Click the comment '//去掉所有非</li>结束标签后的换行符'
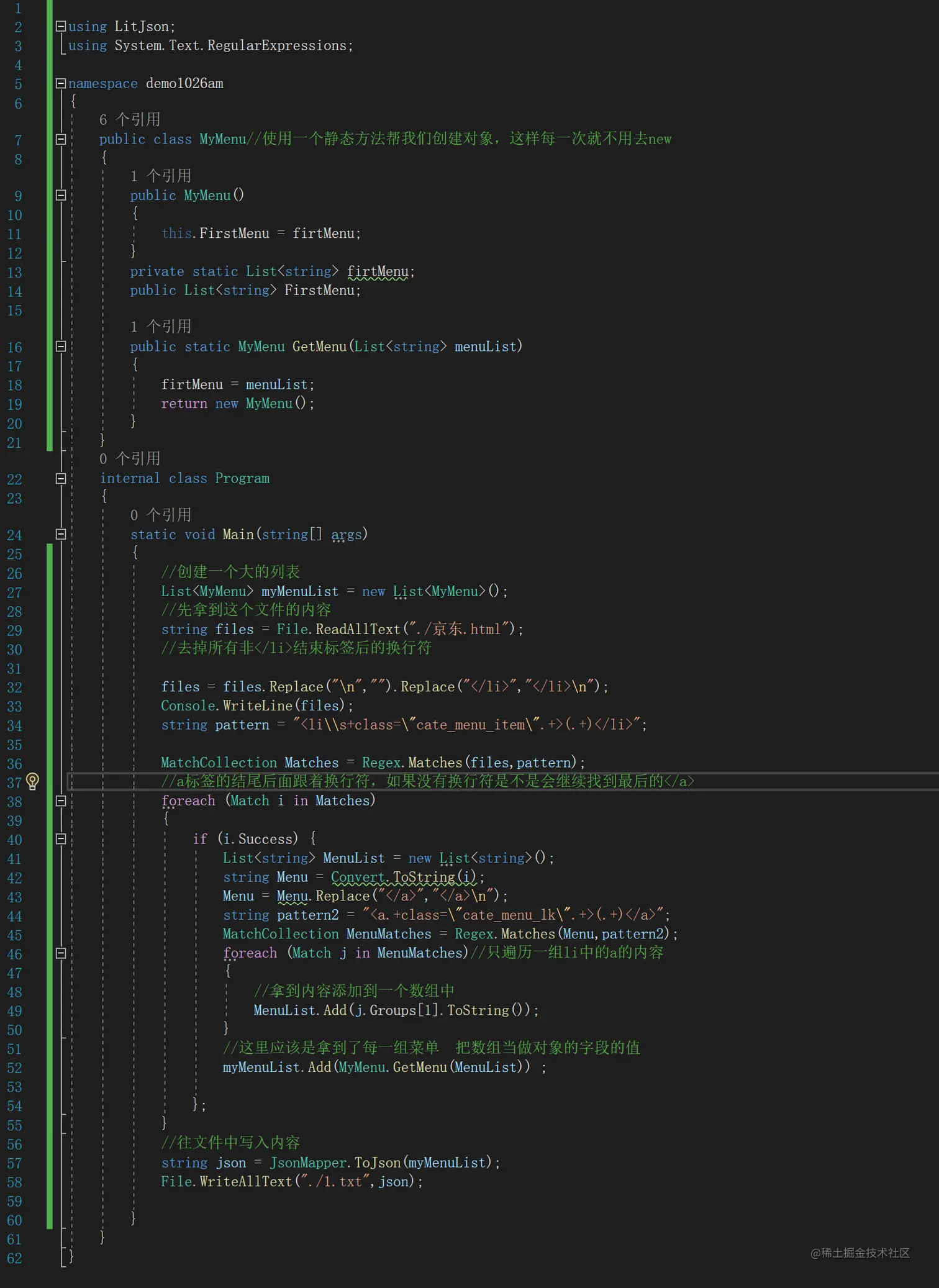 (x=296, y=648)
